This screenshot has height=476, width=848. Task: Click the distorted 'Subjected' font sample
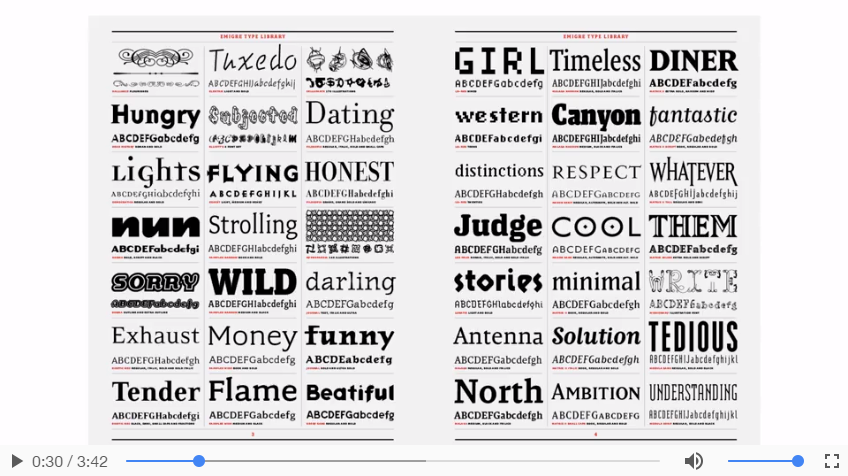point(253,116)
